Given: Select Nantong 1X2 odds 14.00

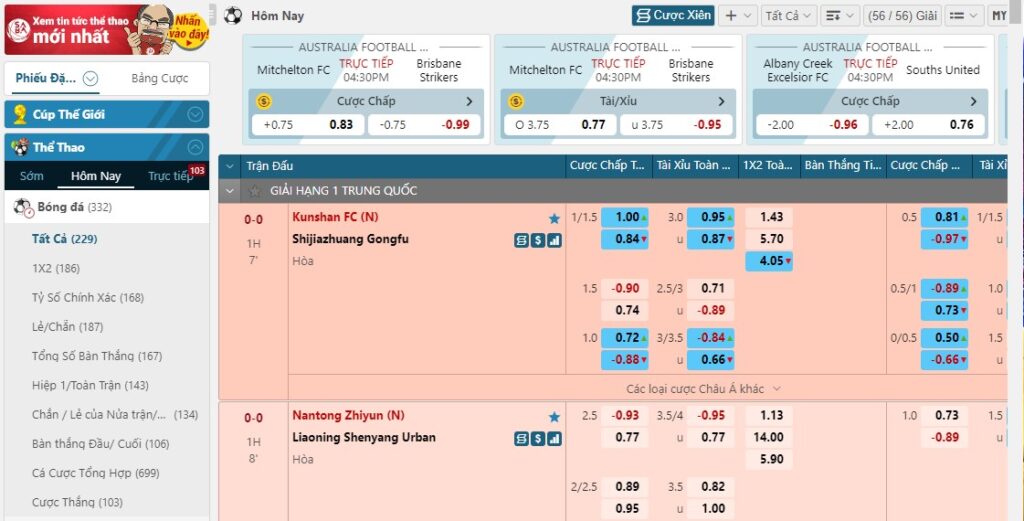Looking at the screenshot, I should 769,437.
